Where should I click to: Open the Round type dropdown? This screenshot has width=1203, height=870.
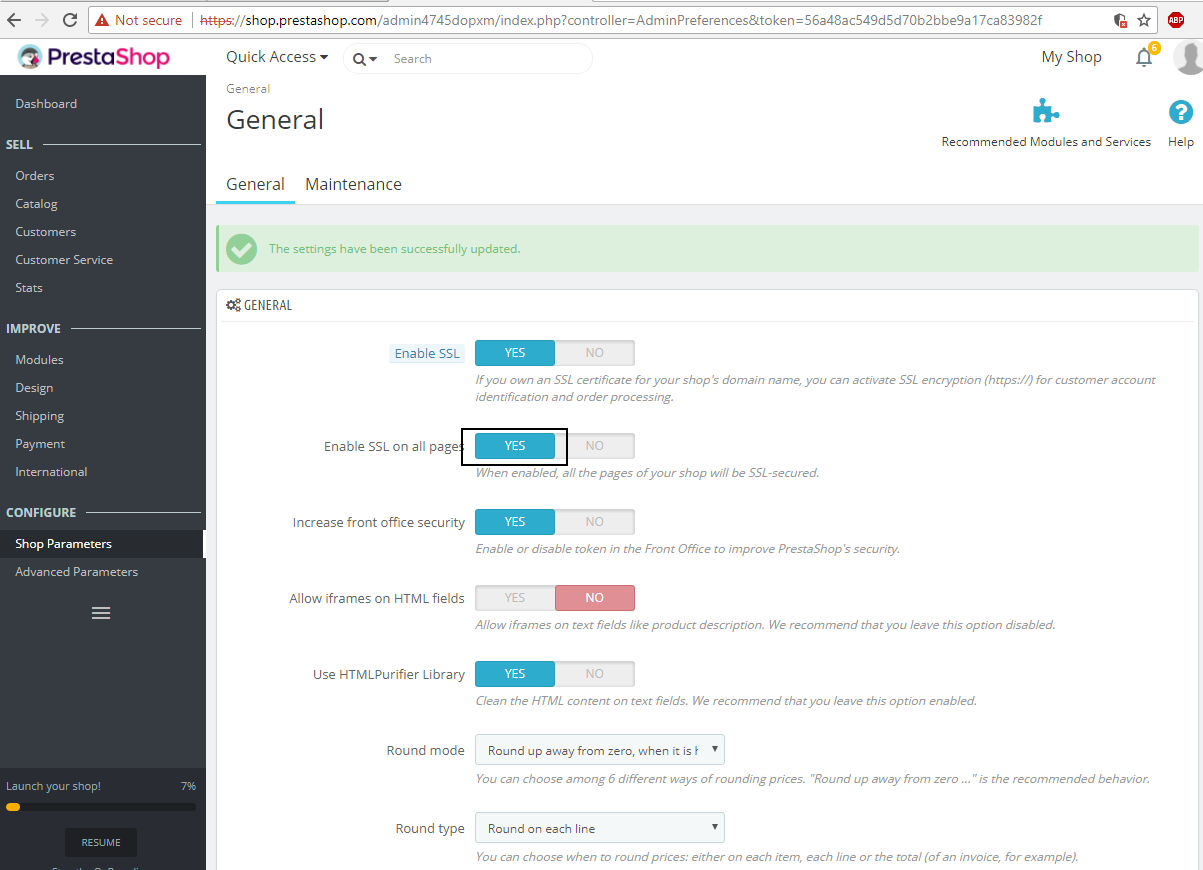pyautogui.click(x=600, y=828)
